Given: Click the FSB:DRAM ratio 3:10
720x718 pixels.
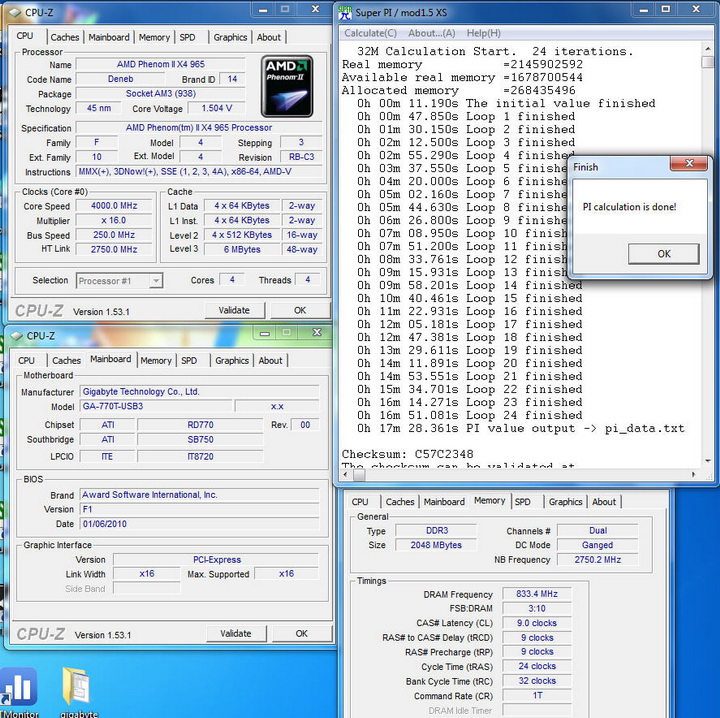Looking at the screenshot, I should point(537,608).
